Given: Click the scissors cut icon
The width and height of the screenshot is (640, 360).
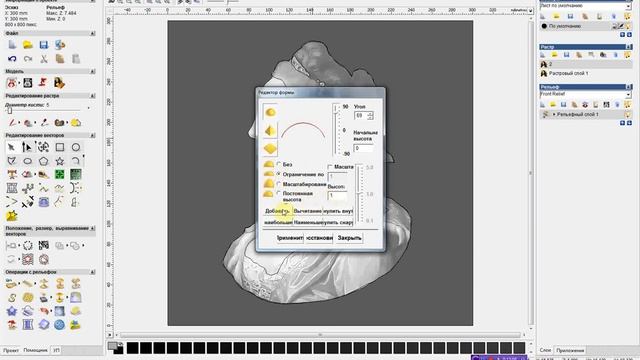Looking at the screenshot, I should [x=44, y=59].
